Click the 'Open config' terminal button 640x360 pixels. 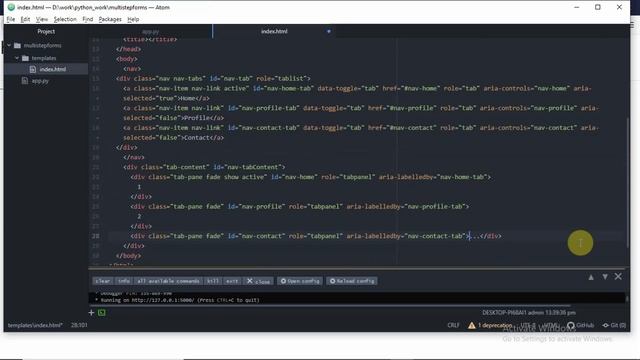tap(300, 281)
